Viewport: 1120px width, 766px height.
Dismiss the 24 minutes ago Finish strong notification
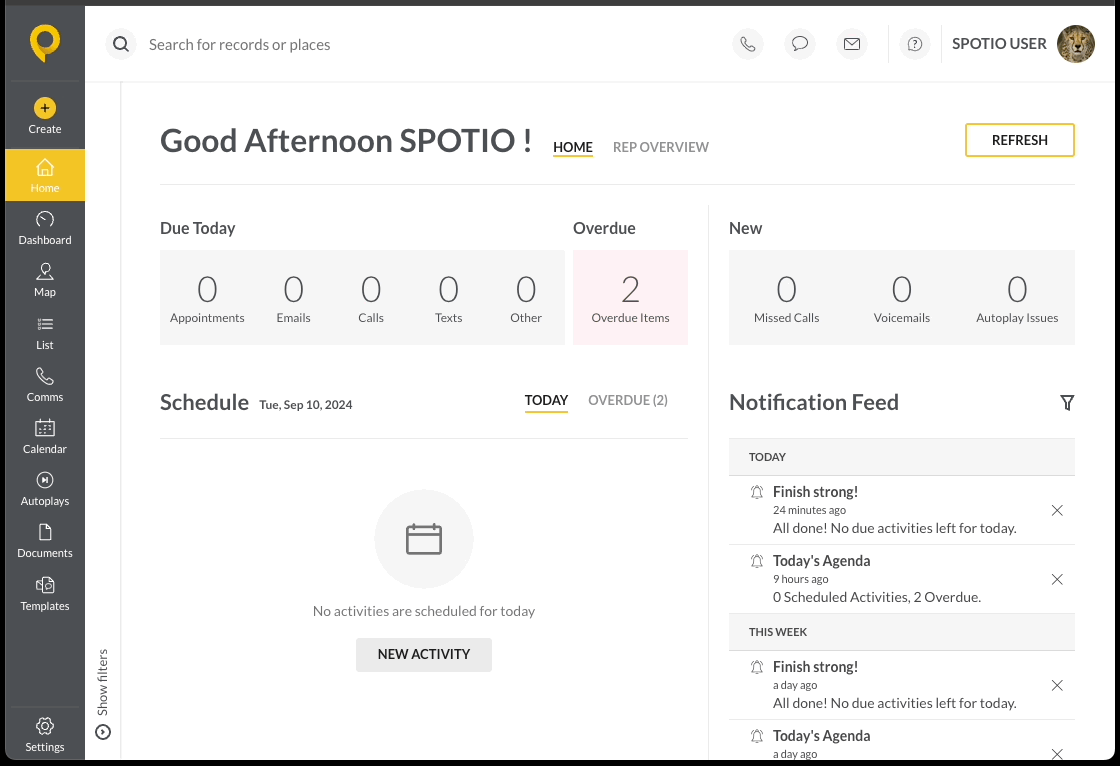(1057, 510)
